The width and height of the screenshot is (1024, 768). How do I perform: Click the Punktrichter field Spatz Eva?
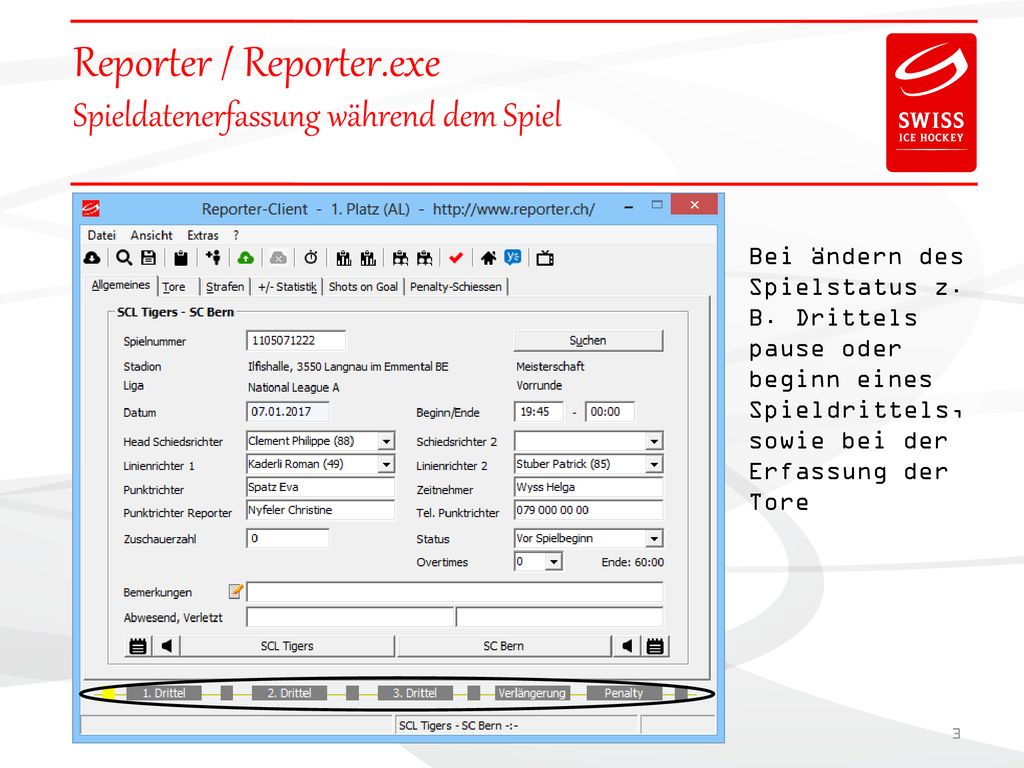(x=321, y=487)
